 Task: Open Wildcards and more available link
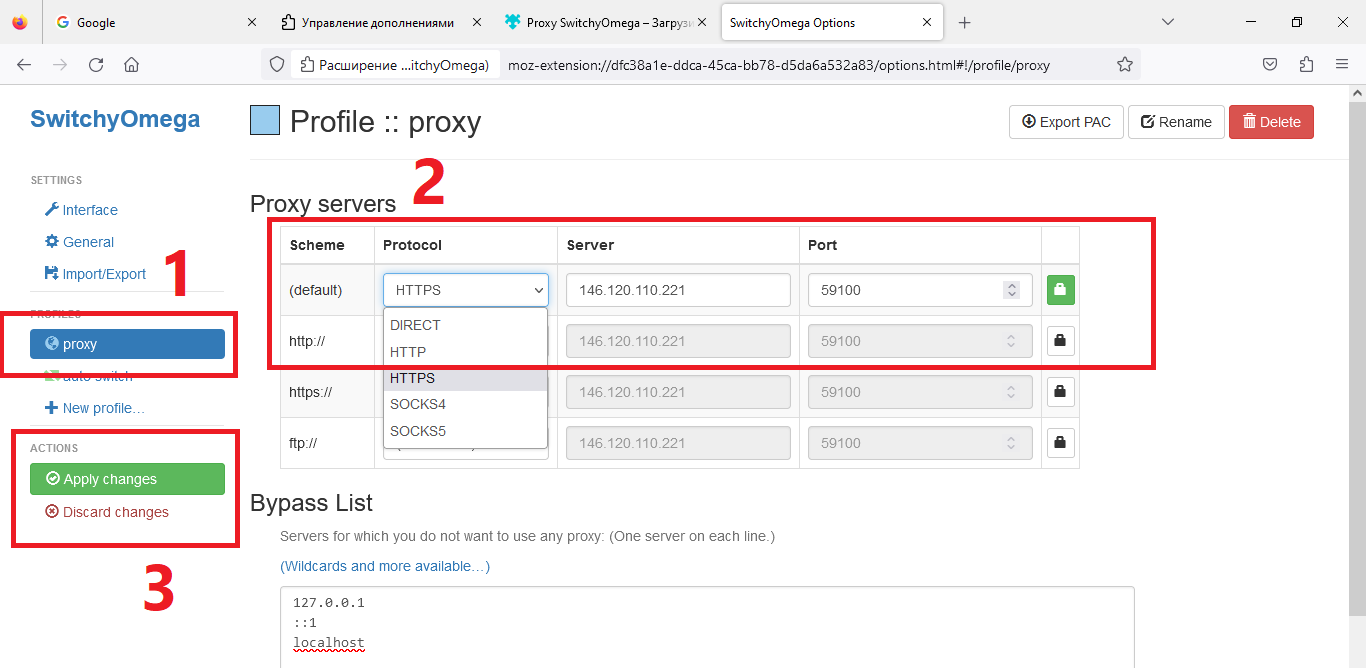point(385,566)
